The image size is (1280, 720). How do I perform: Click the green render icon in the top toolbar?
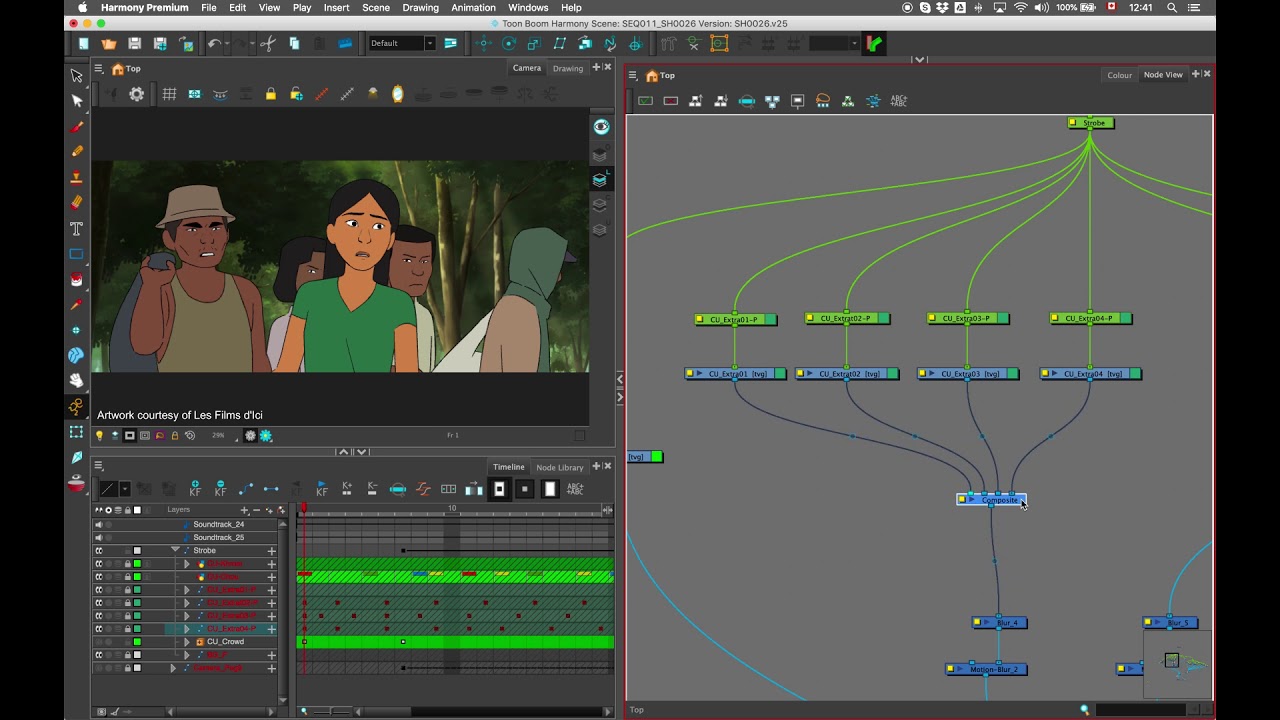click(875, 44)
